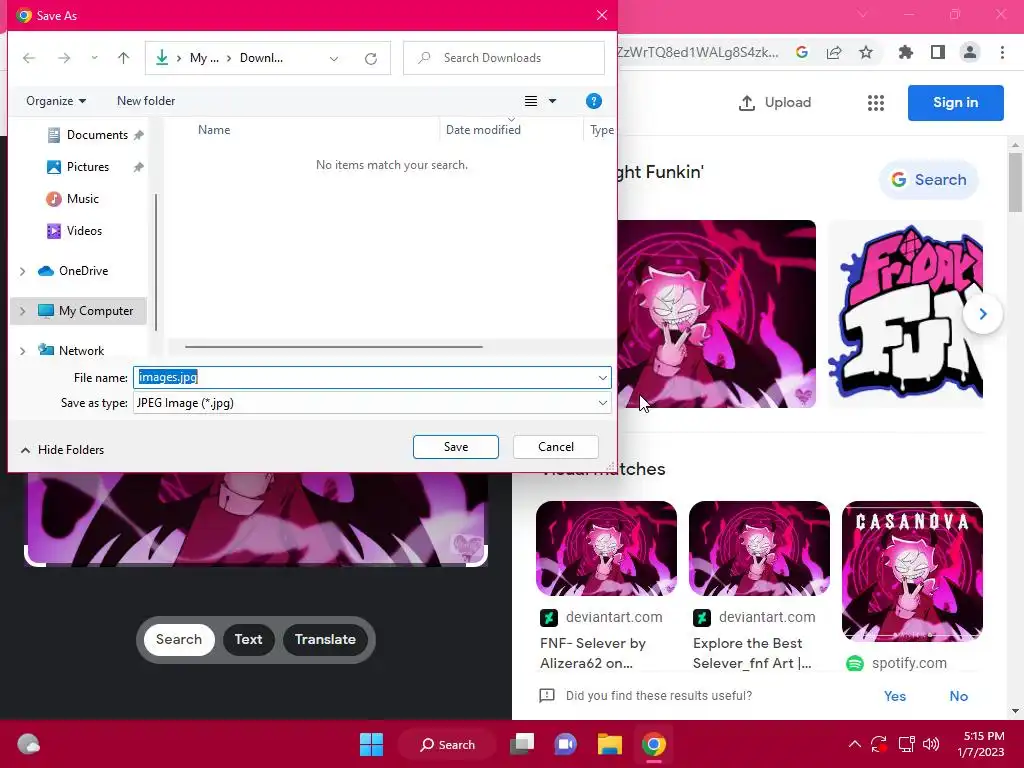Open Explore the Best Selever_fnf Art result
This screenshot has height=768, width=1024.
[x=758, y=585]
